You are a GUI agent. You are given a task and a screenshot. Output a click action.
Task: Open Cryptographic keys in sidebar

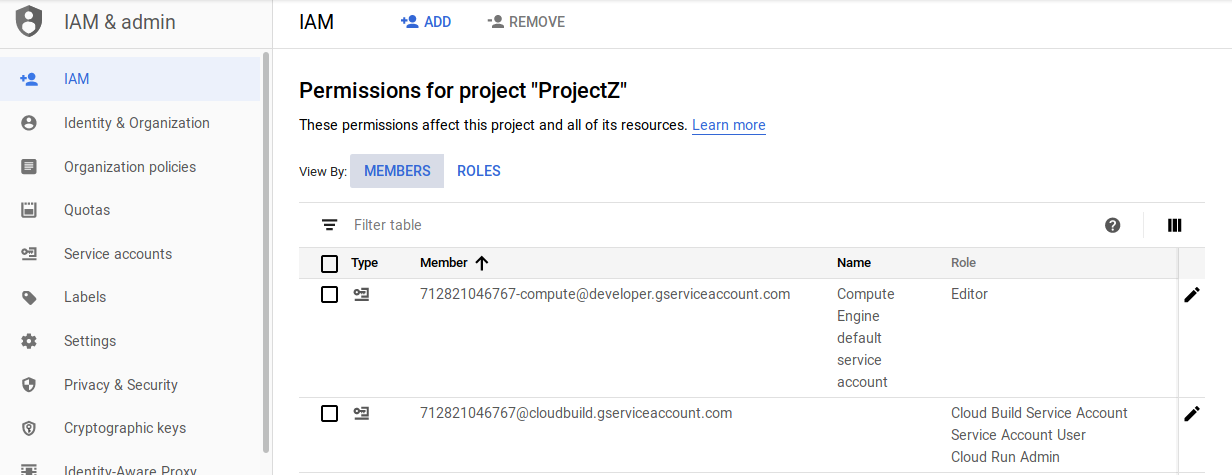click(x=125, y=428)
